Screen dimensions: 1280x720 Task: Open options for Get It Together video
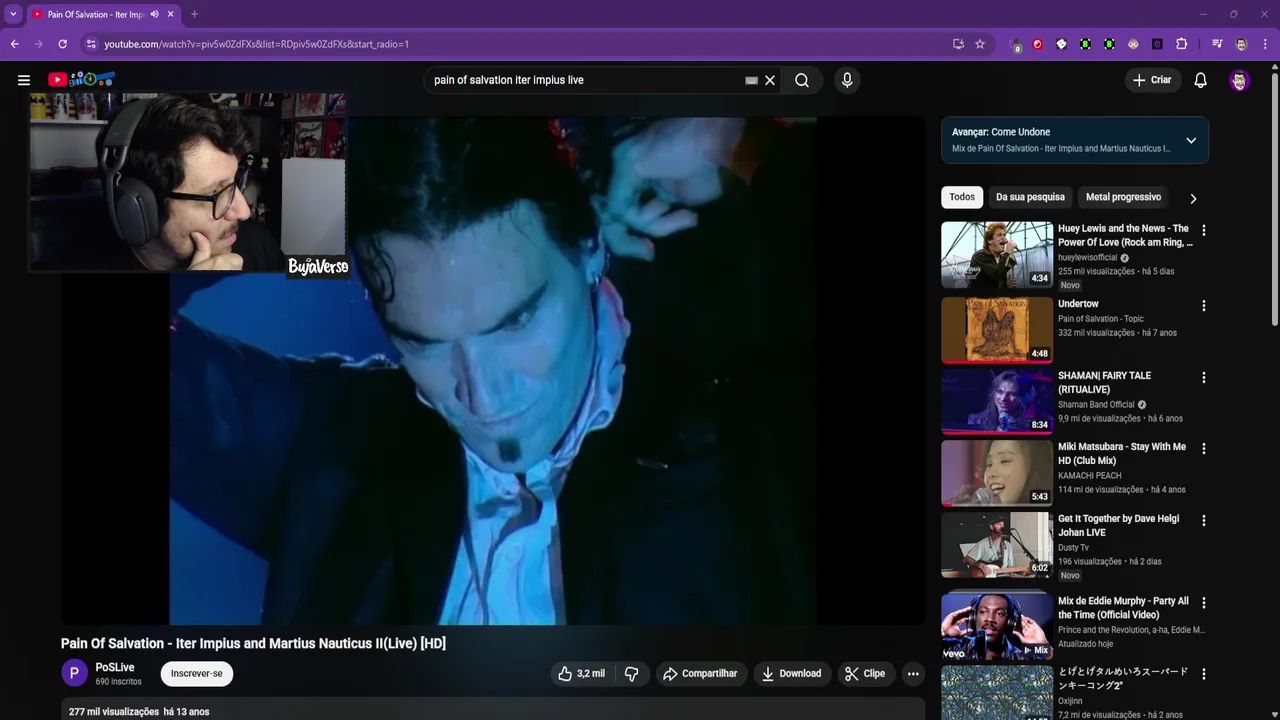1204,520
